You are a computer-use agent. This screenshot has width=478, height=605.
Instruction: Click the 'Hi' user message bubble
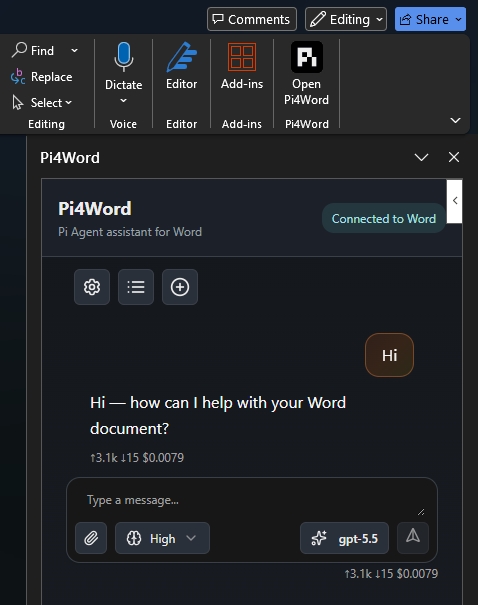pos(389,355)
